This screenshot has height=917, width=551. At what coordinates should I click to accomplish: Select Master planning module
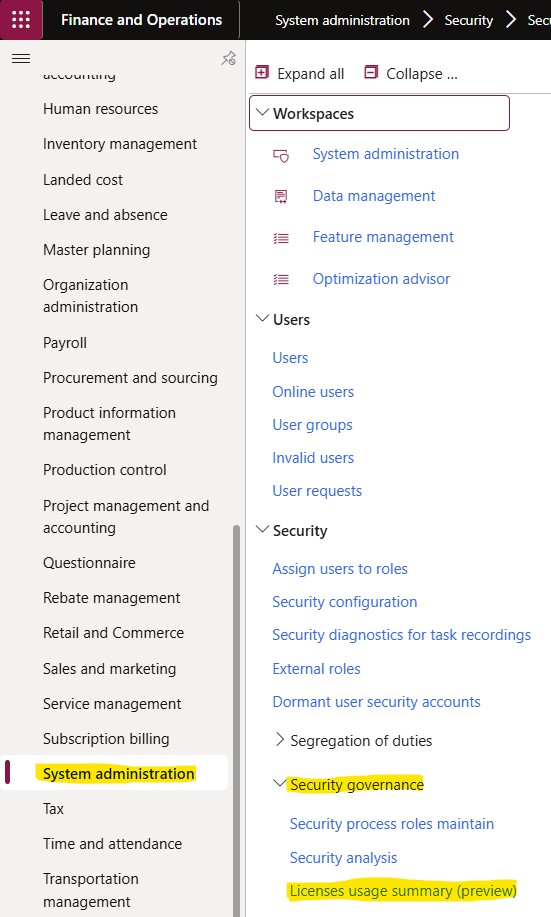coord(97,250)
